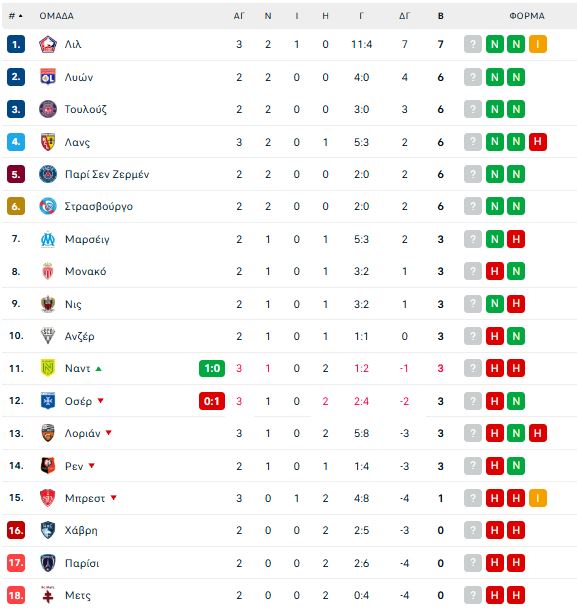577x611 pixels.
Task: Open the Στρασβούργο team link
Action: (x=99, y=207)
